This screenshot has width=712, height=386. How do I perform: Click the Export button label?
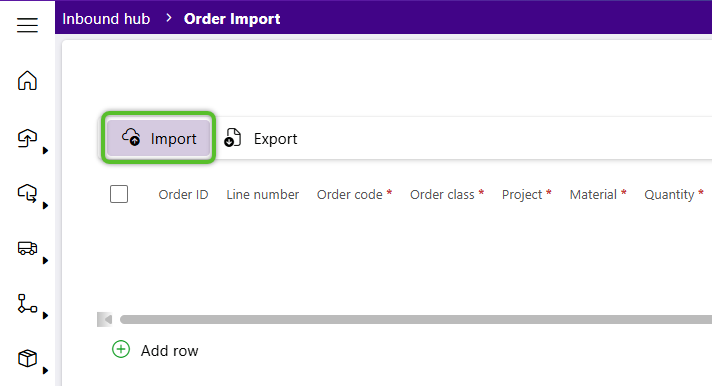pyautogui.click(x=275, y=139)
